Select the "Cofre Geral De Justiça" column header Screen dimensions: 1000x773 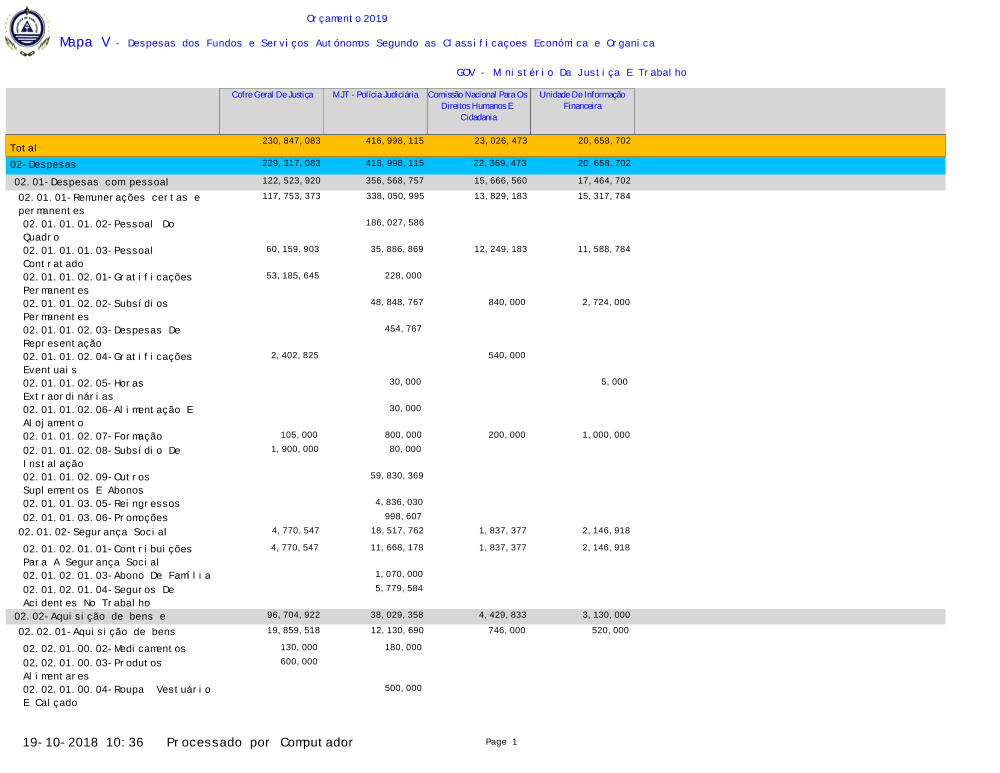(272, 95)
